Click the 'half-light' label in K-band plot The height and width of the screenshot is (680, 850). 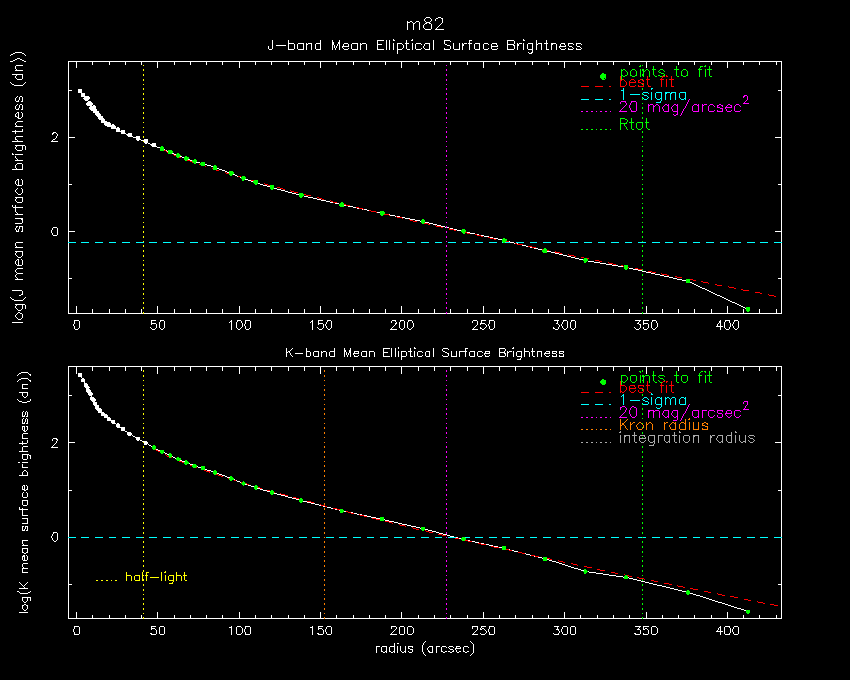[156, 577]
